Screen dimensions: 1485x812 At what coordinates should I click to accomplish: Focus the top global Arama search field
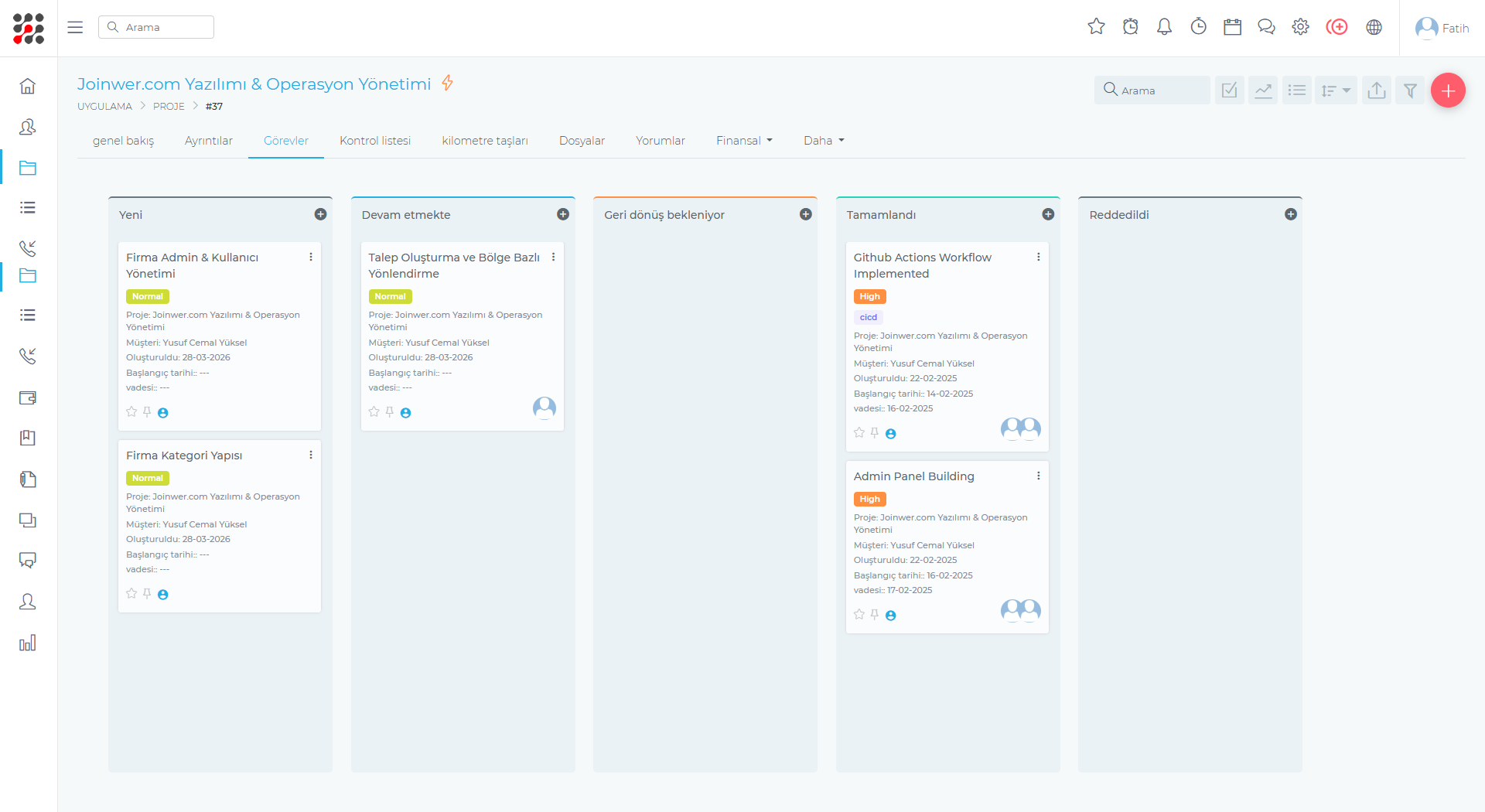click(x=156, y=27)
